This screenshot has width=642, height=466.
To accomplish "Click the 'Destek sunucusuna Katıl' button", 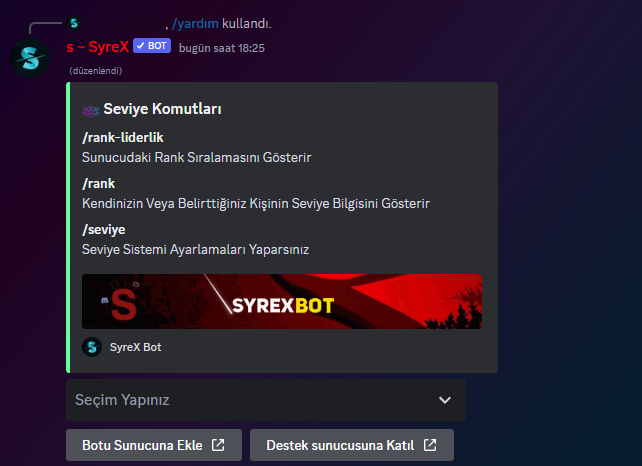I will pyautogui.click(x=352, y=445).
